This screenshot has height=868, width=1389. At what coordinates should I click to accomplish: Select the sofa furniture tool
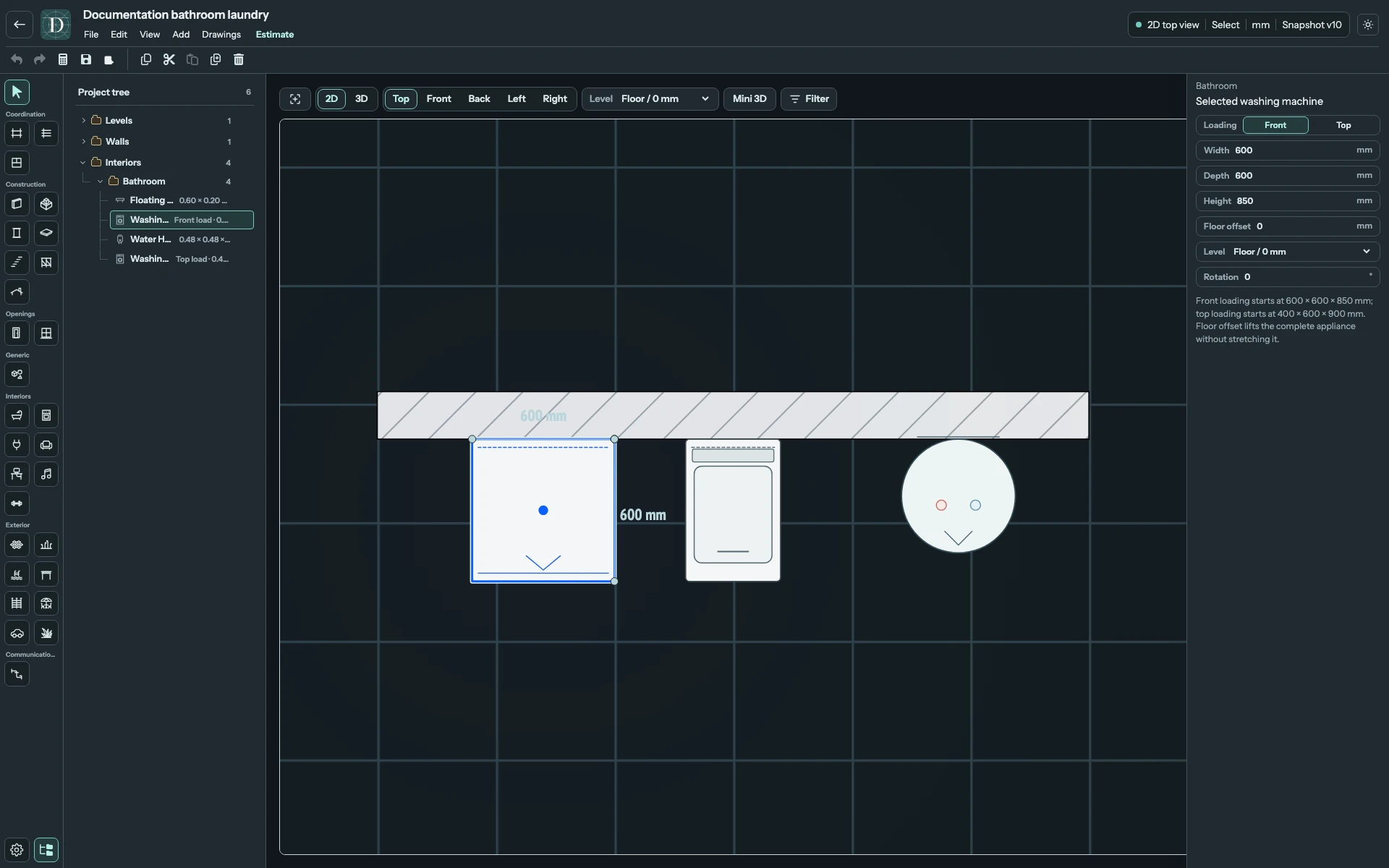pos(46,445)
